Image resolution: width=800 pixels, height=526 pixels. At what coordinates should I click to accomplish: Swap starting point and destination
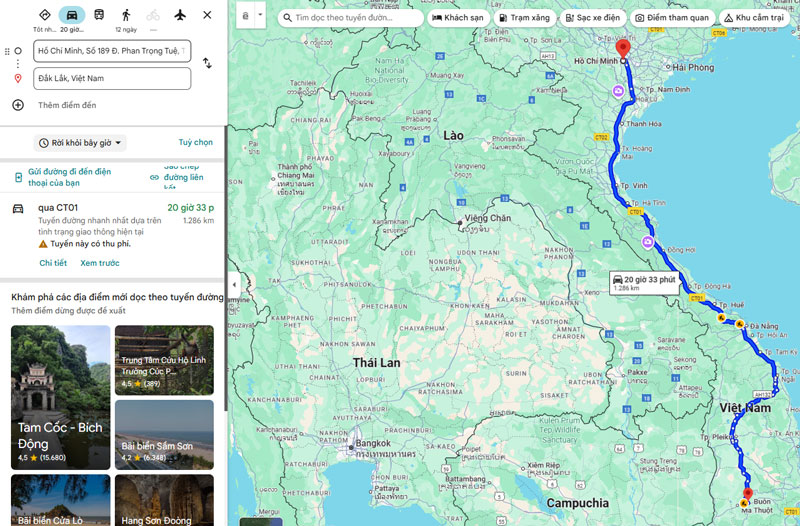pos(207,63)
